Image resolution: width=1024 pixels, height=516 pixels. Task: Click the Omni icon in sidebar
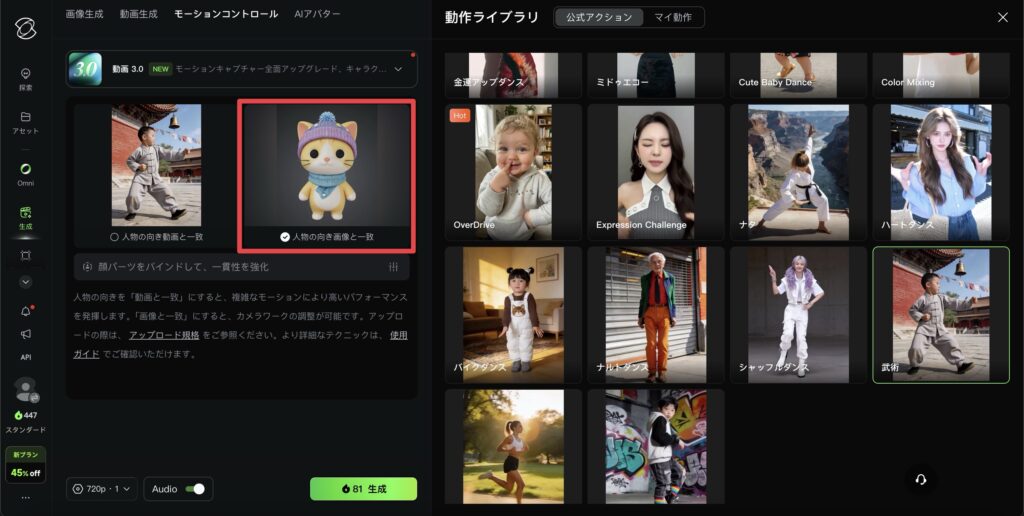coord(25,168)
